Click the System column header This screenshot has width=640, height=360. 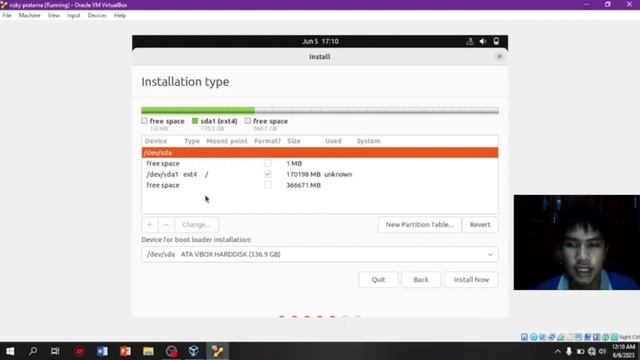369,141
